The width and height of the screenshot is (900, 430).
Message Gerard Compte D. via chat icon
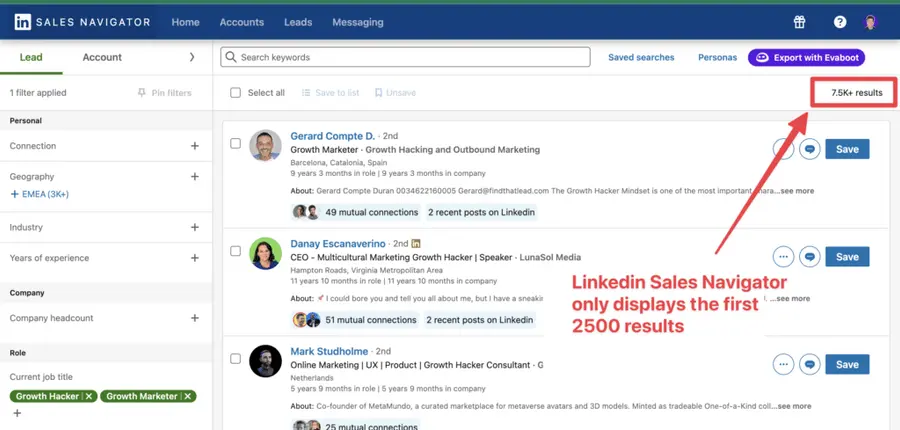[809, 149]
